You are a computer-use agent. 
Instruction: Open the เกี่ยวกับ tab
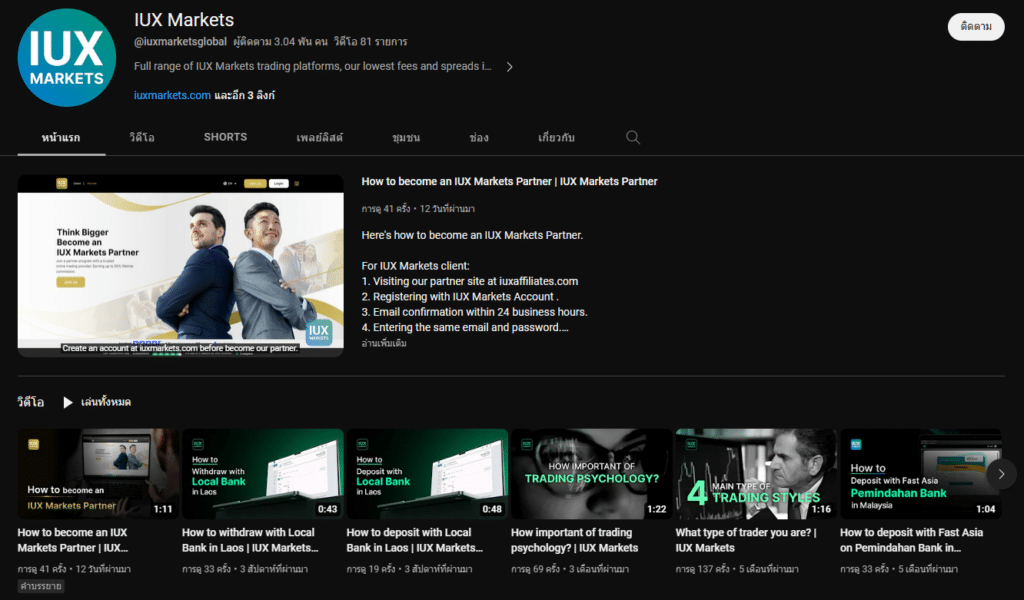tap(556, 137)
